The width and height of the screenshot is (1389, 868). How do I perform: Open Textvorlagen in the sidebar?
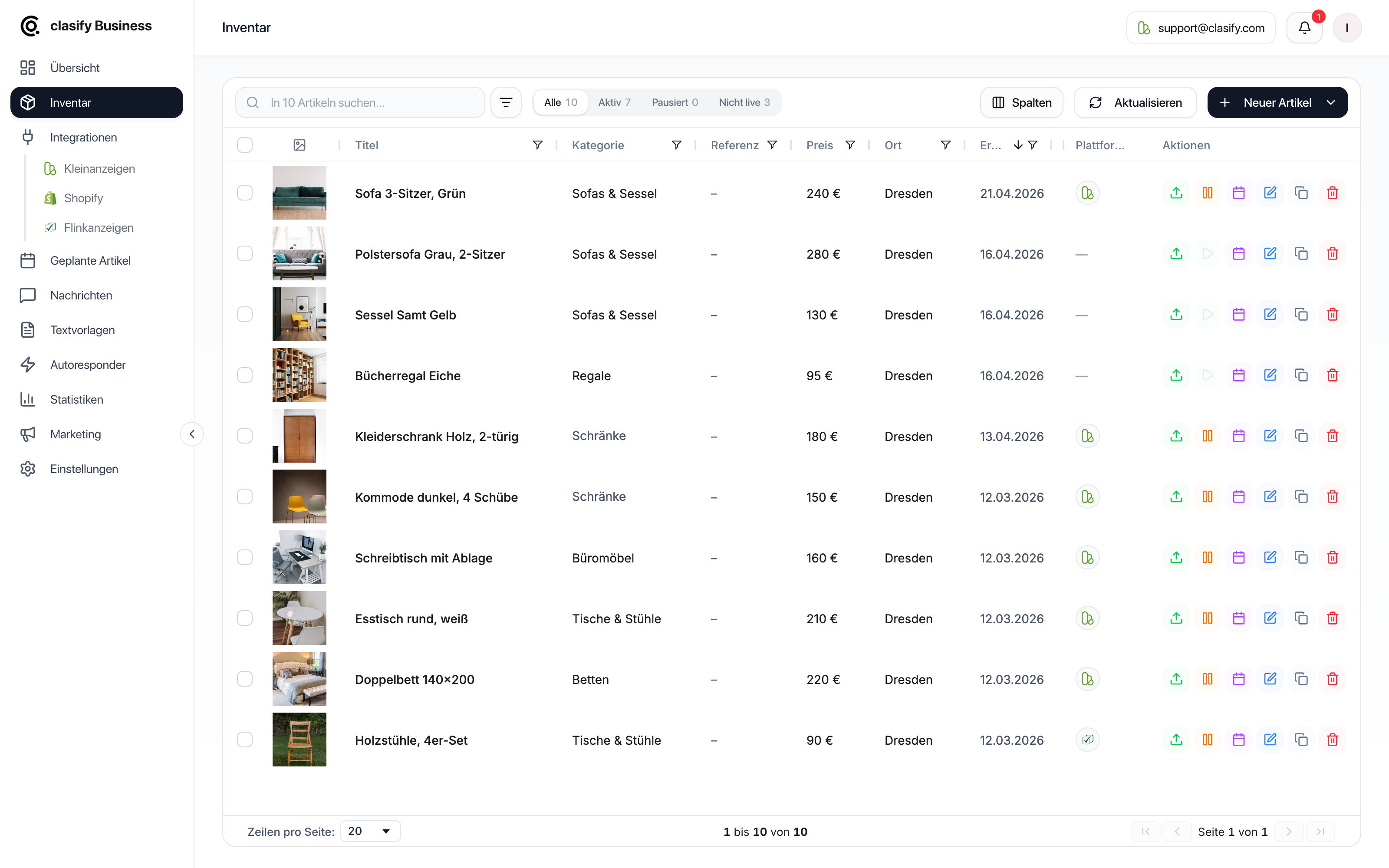point(96,330)
